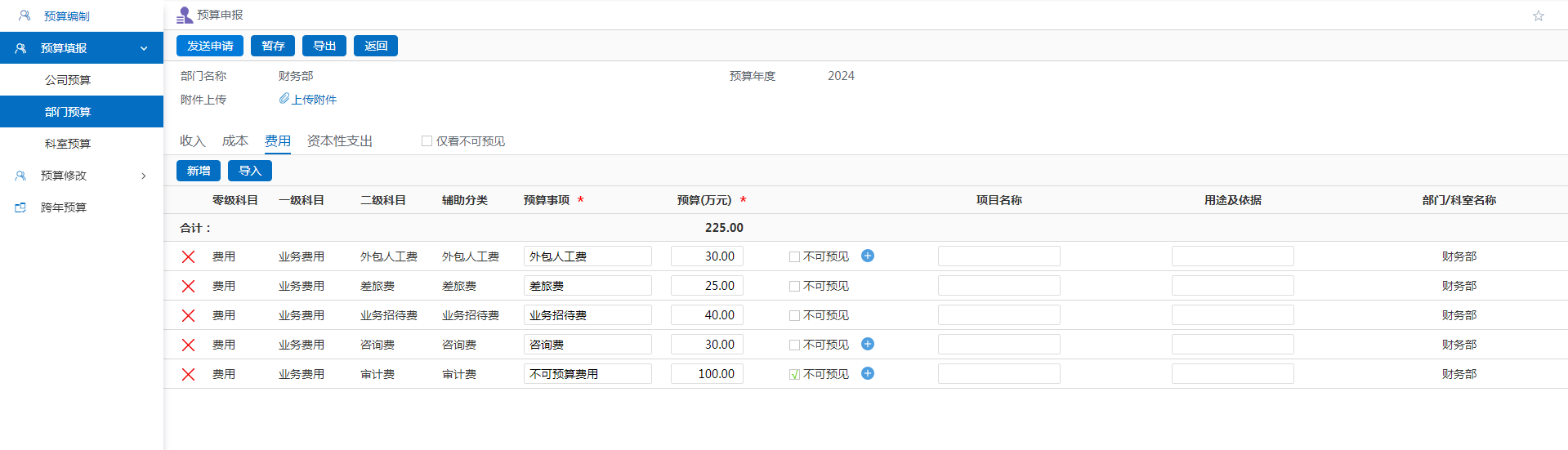Click the blue plus icon in 外包人工费 row
The image size is (1568, 450).
coord(868,256)
